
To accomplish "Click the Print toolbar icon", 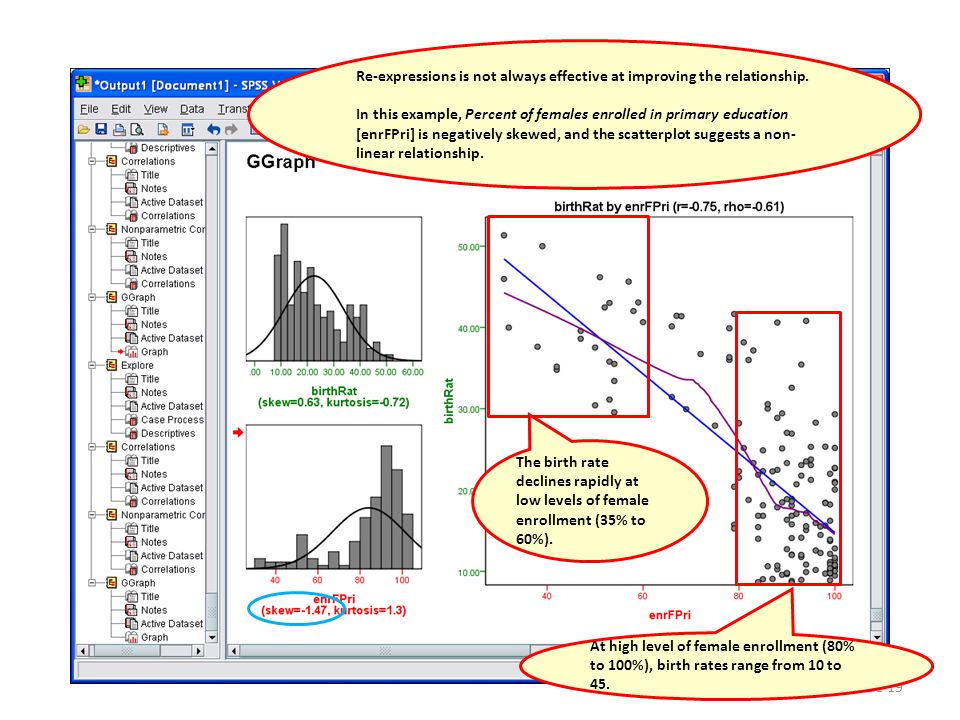I will pyautogui.click(x=119, y=130).
